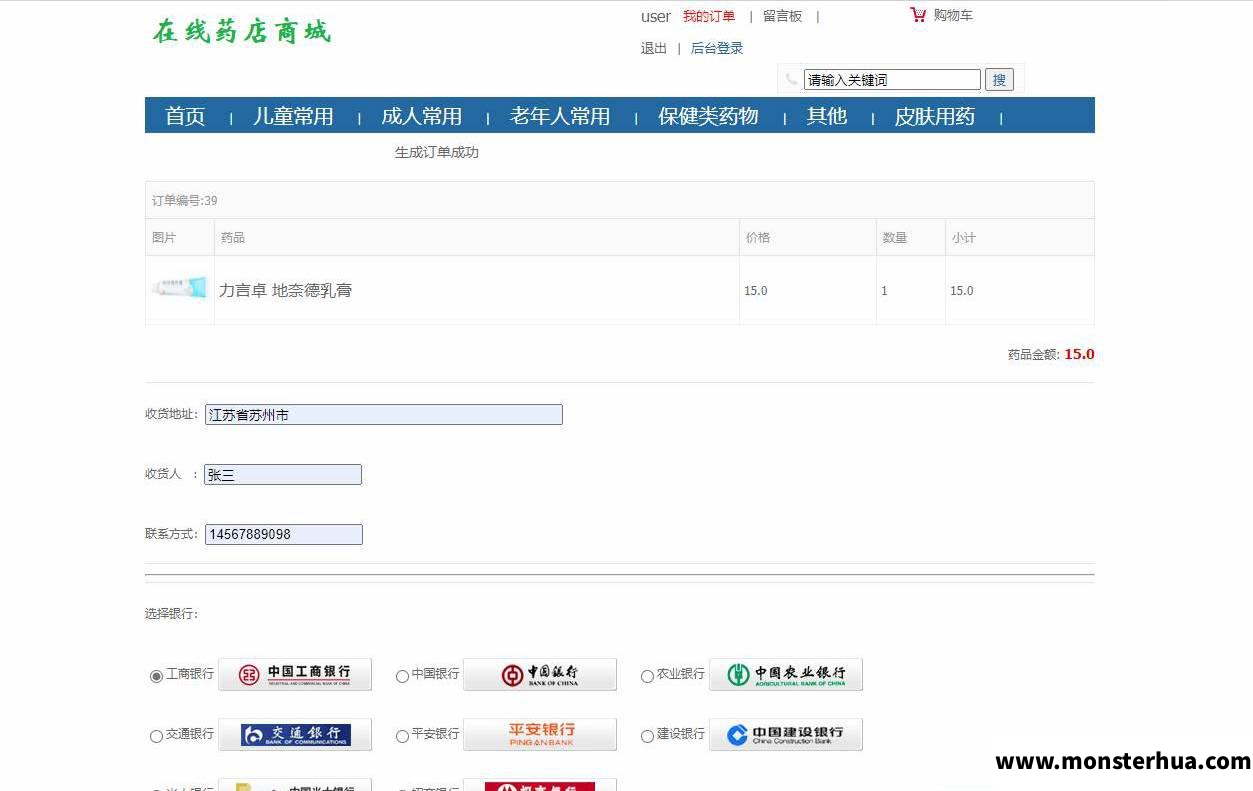Viewport: 1253px width, 791px height.
Task: Click the 订单编号:39 text
Action: [185, 201]
